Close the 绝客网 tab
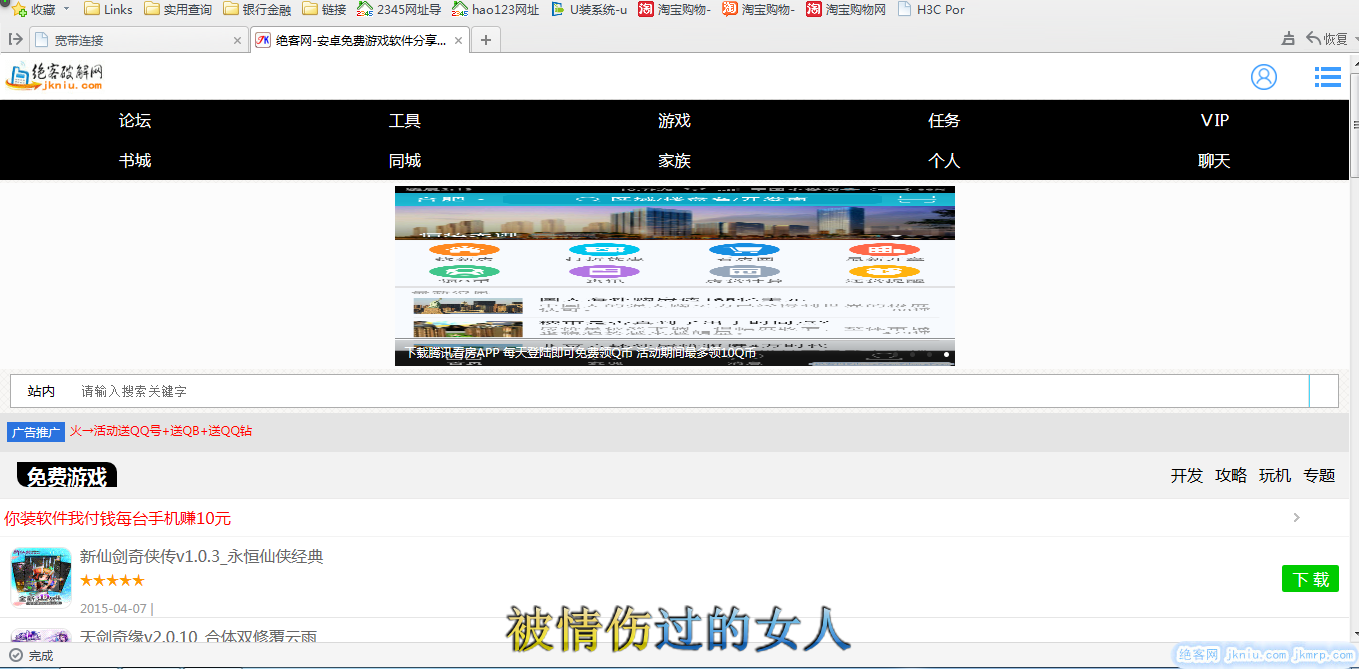Image resolution: width=1359 pixels, height=669 pixels. [459, 41]
